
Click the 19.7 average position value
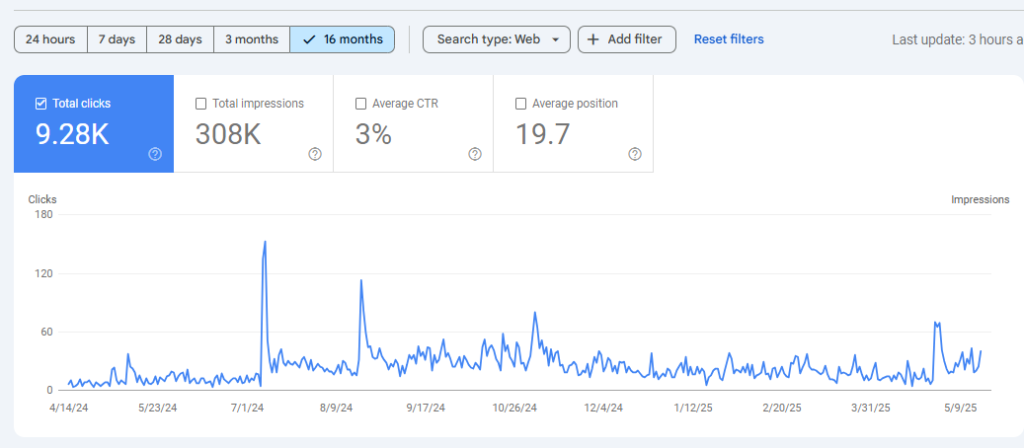coord(543,134)
